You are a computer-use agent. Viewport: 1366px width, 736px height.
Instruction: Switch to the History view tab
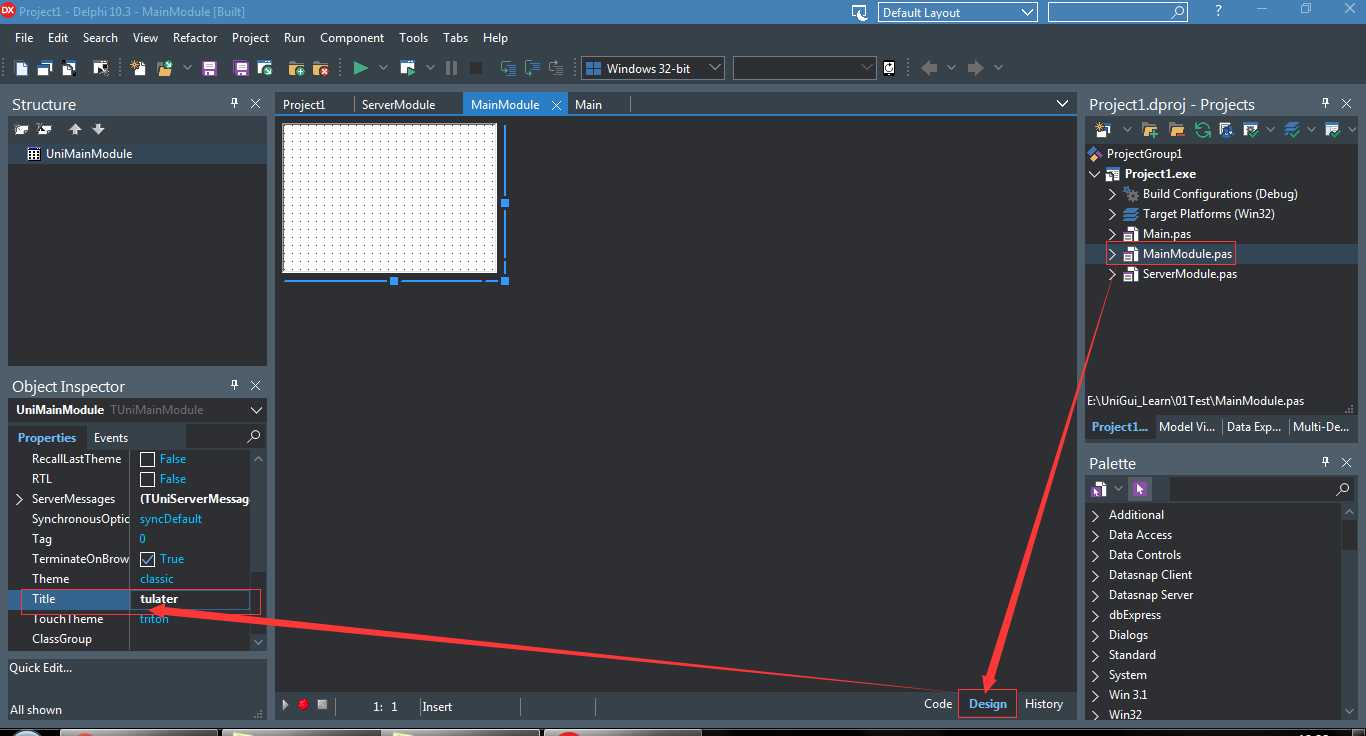1044,704
